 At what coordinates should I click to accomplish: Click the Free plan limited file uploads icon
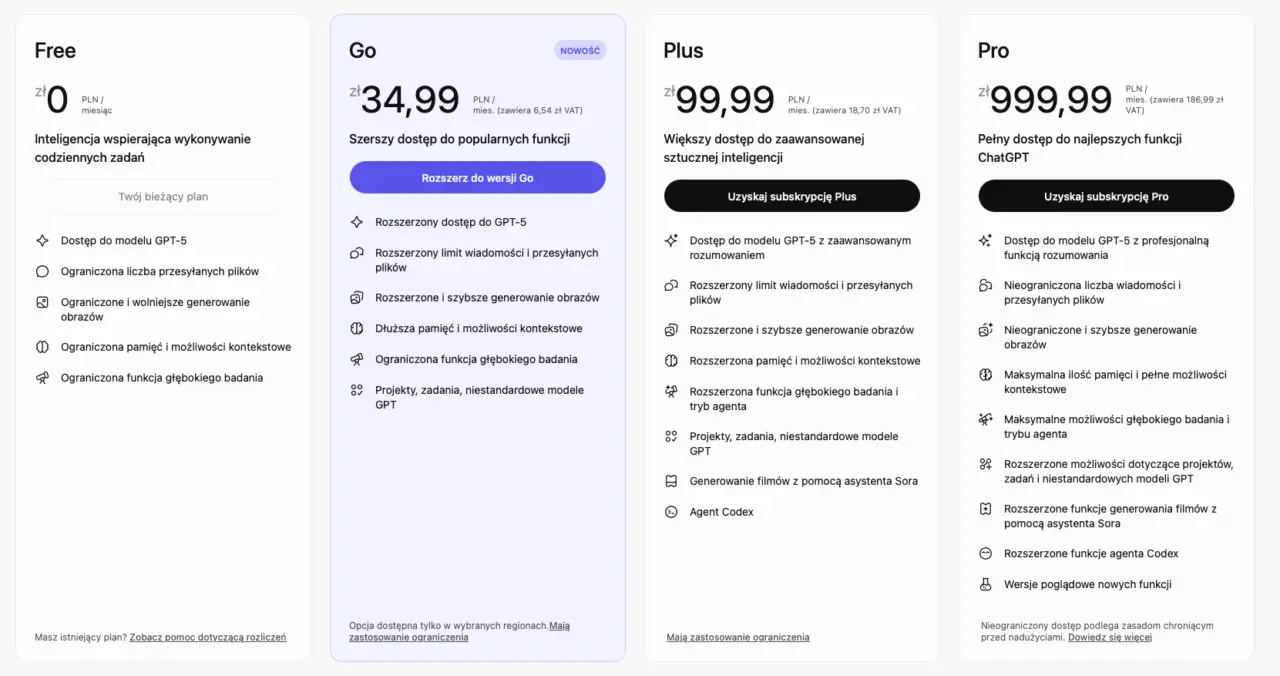[x=42, y=271]
